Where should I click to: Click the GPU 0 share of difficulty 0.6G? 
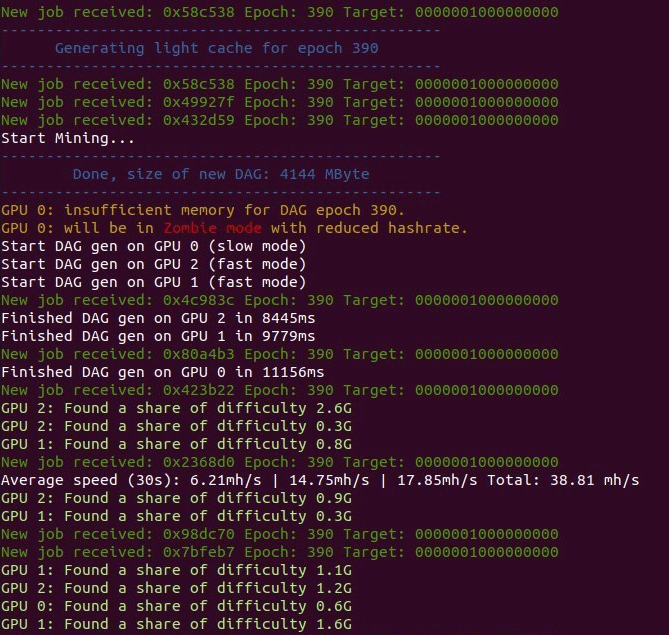pyautogui.click(x=176, y=606)
